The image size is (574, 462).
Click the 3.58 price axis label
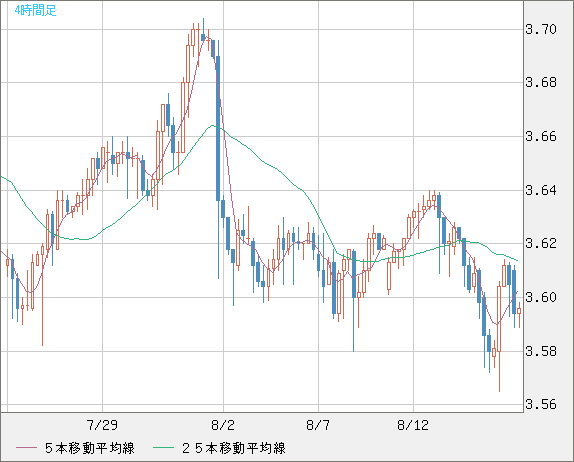pos(541,351)
